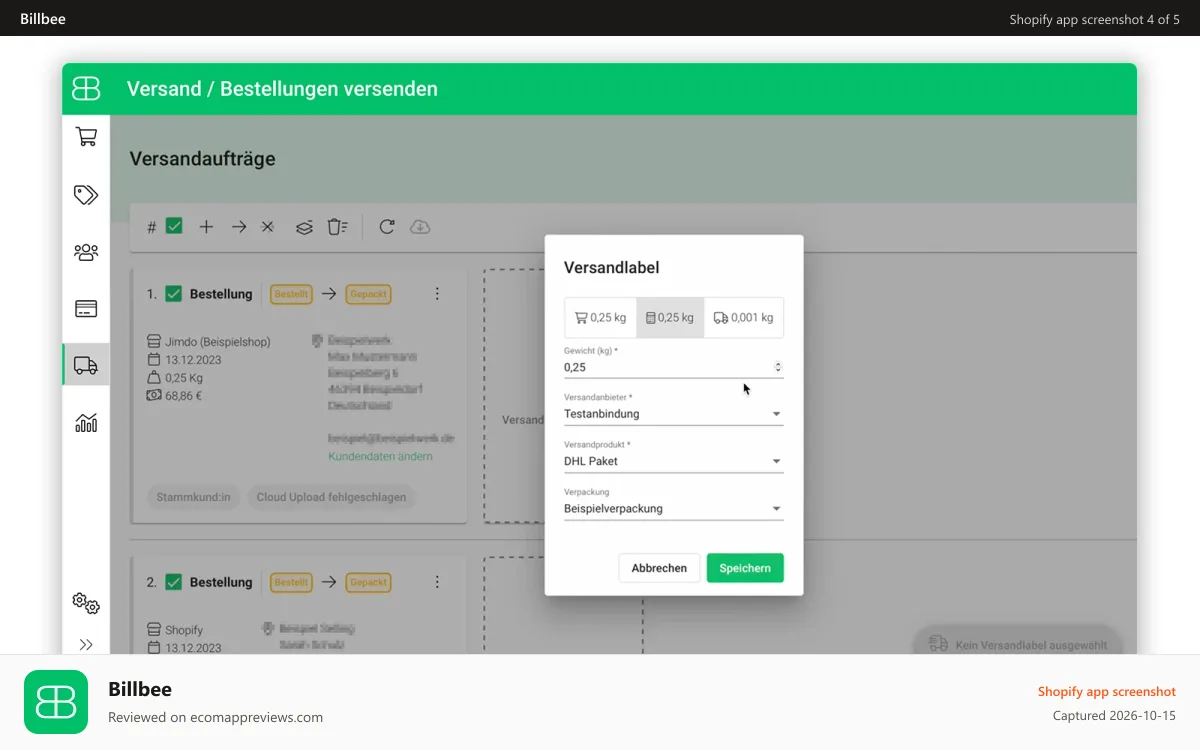Click the Kein Versandlabel ausgewählt button
This screenshot has height=750, width=1200.
click(1017, 644)
